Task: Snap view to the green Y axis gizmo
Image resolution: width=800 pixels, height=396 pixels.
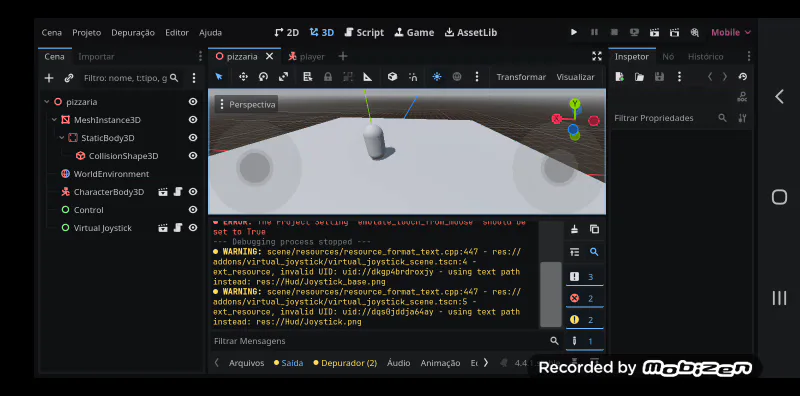Action: pyautogui.click(x=575, y=103)
